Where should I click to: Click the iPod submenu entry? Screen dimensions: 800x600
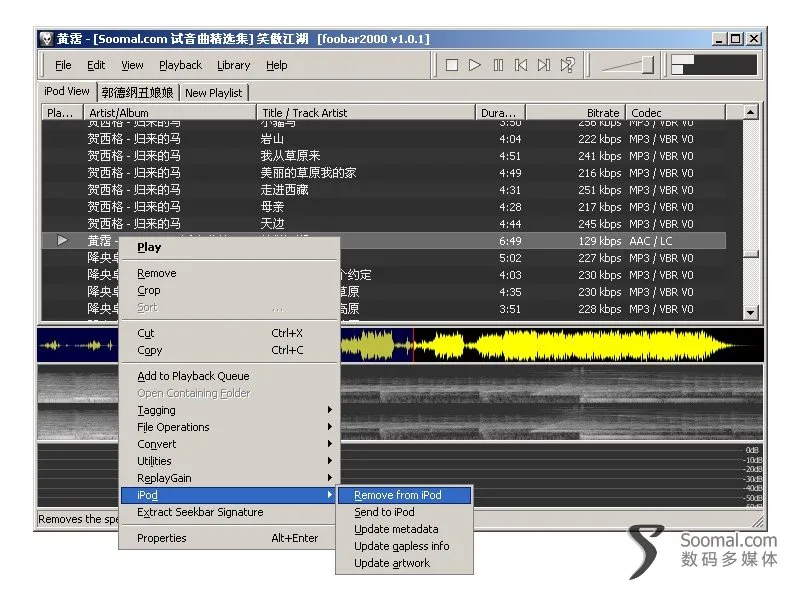[230, 495]
